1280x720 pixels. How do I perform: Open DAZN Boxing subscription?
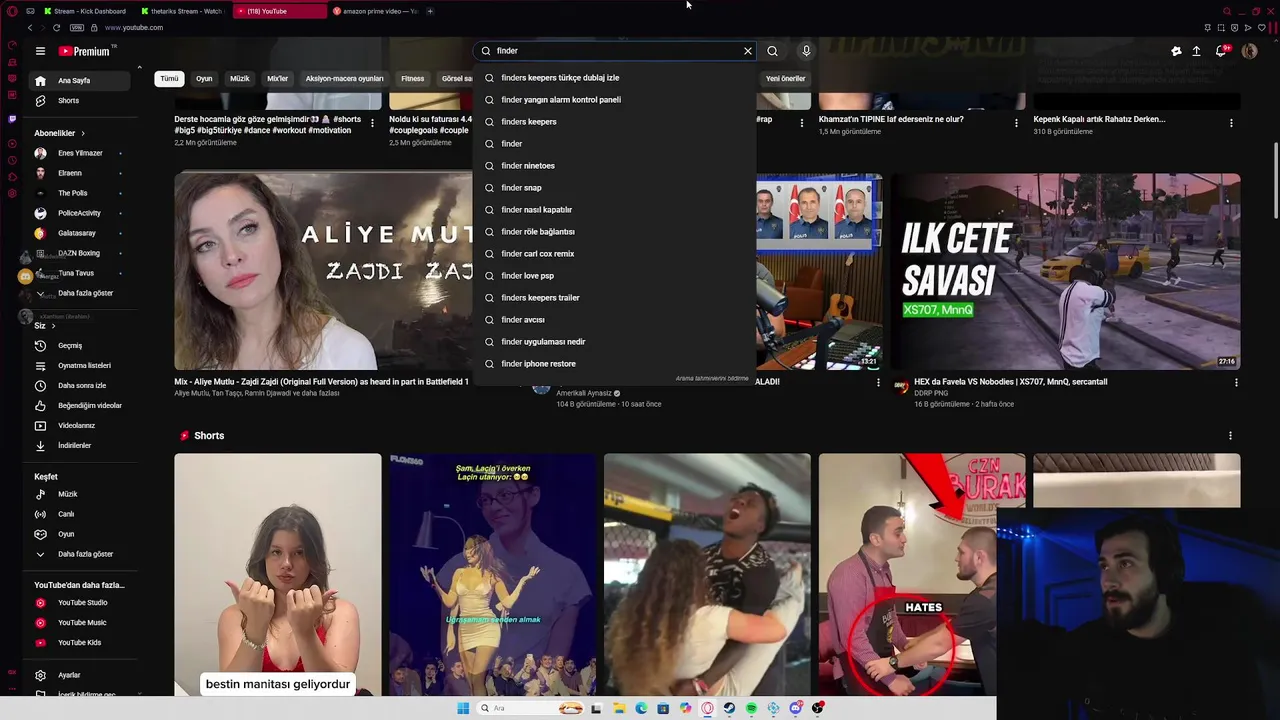80,253
